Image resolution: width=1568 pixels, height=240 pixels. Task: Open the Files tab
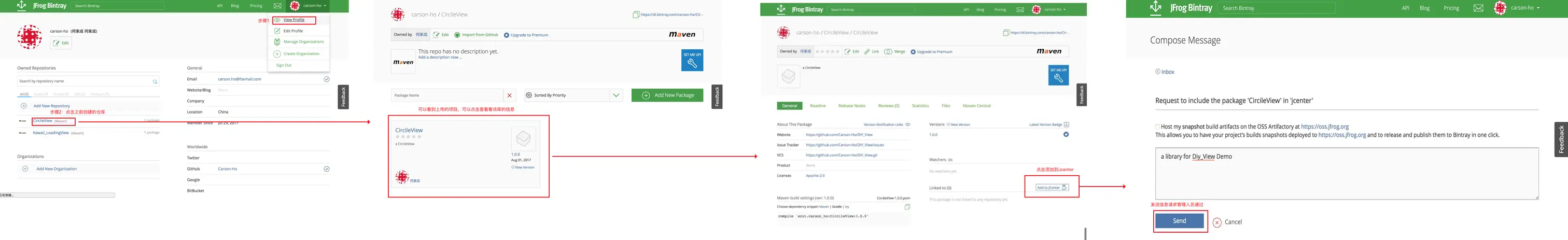point(945,106)
